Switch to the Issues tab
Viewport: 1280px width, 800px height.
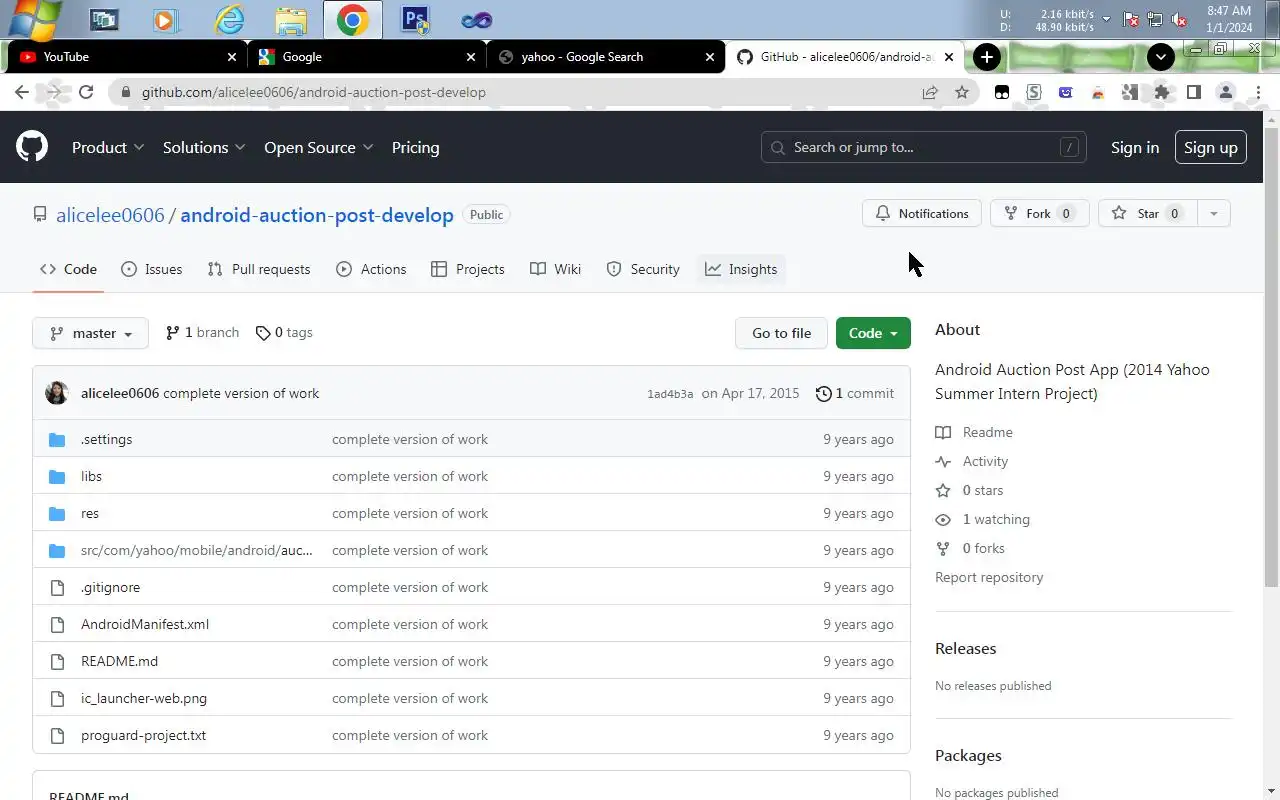(151, 269)
